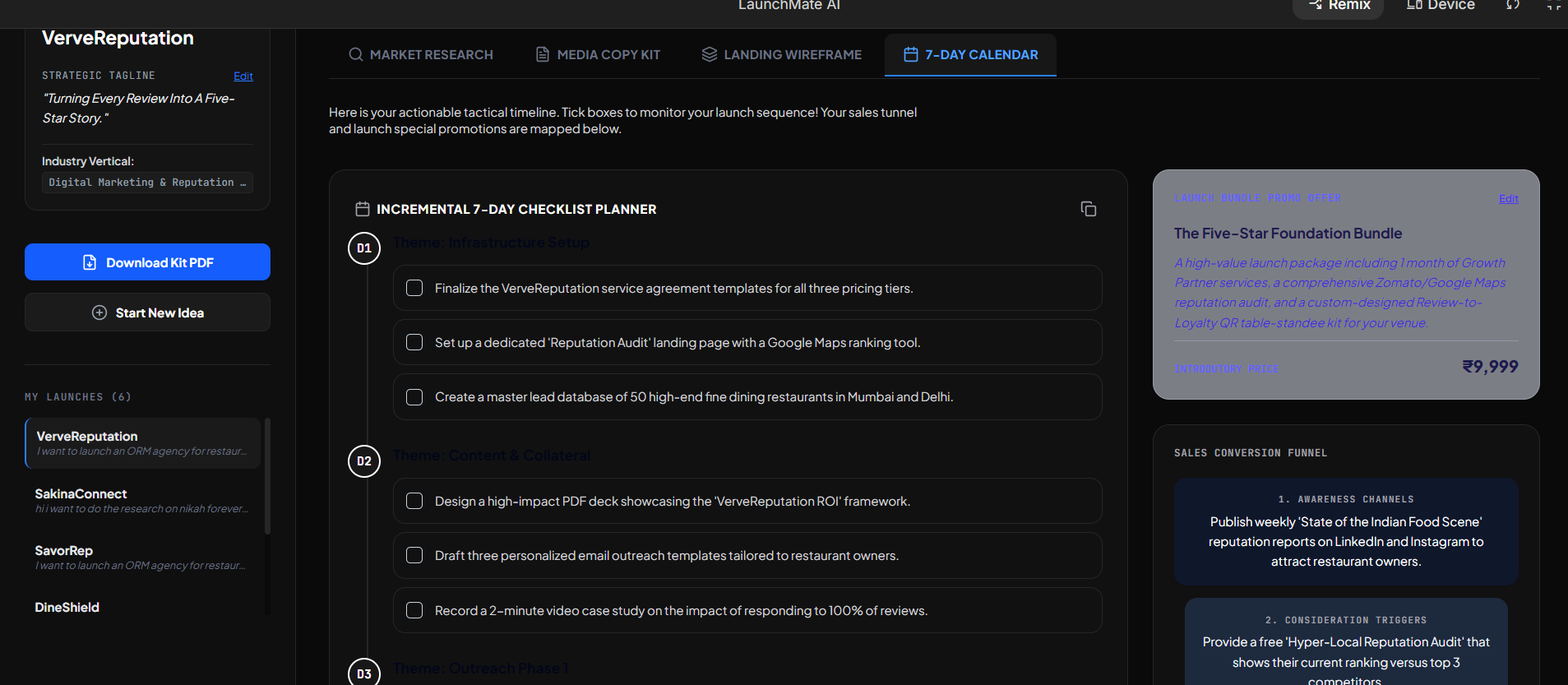This screenshot has width=1568, height=685.
Task: Click the 'Theme: Content & Collateral' heading
Action: click(x=492, y=456)
